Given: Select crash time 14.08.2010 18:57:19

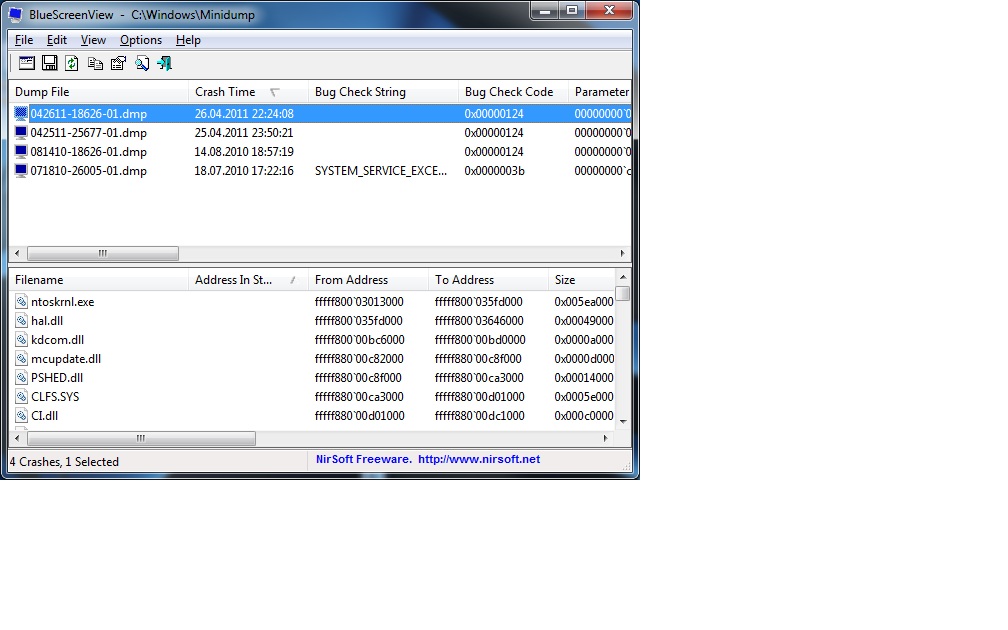Looking at the screenshot, I should tap(244, 152).
